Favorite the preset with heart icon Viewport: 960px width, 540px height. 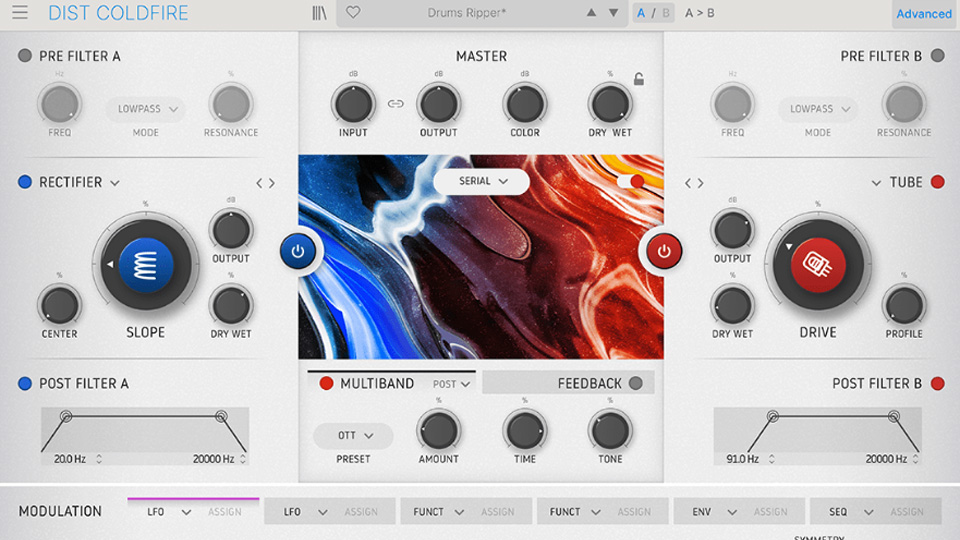[353, 13]
